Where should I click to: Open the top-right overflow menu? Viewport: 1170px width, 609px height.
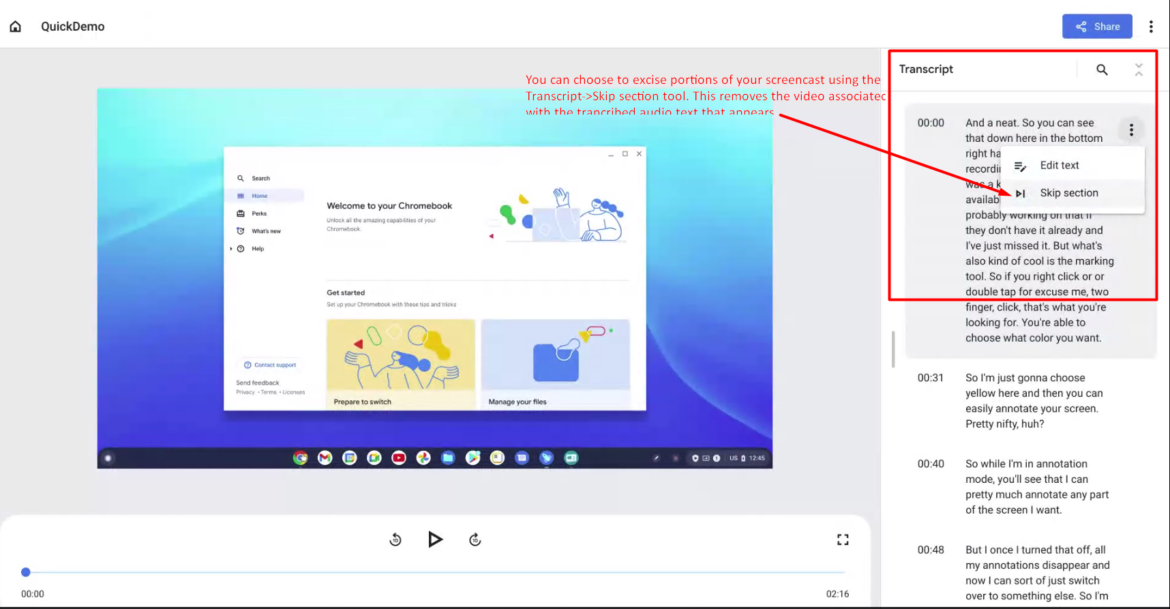[x=1152, y=26]
